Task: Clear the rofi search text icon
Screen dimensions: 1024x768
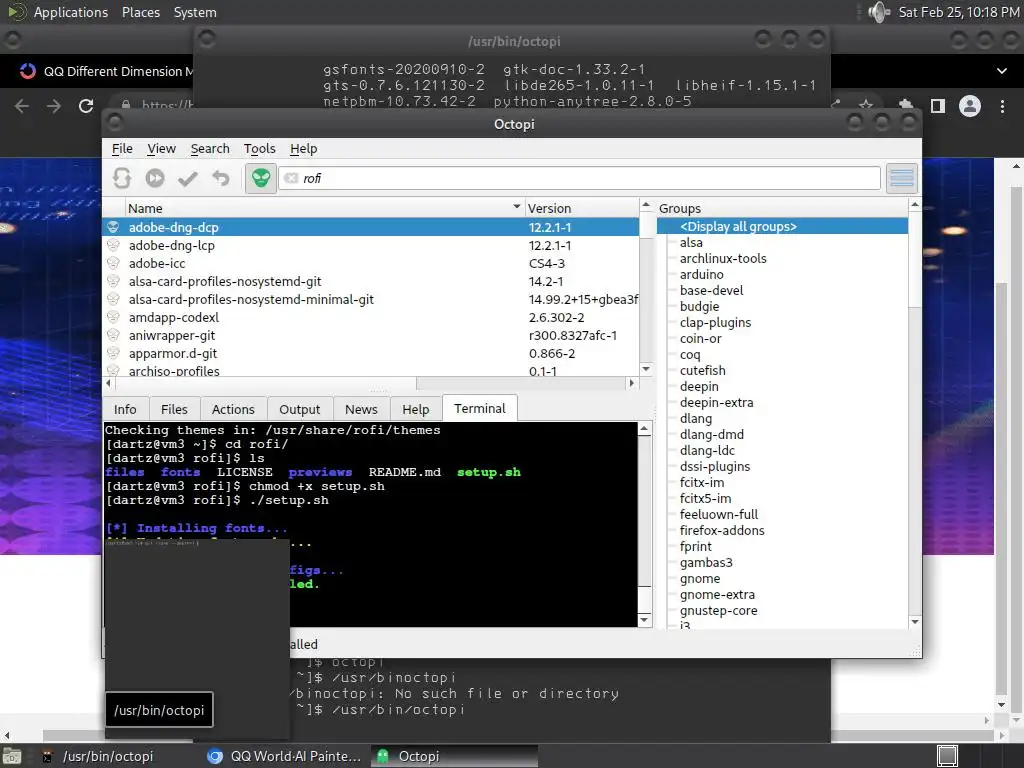Action: click(291, 178)
